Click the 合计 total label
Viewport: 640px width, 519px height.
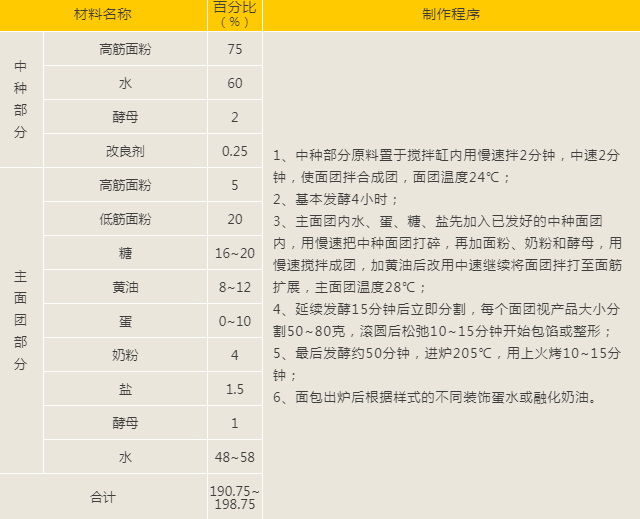tap(103, 497)
